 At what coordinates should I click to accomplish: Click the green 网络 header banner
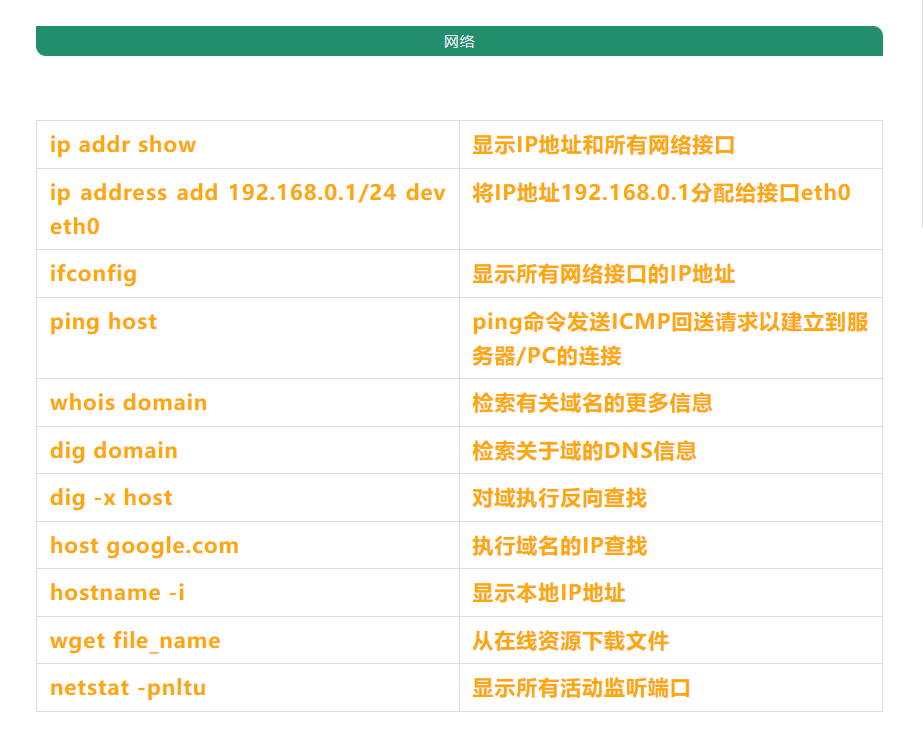click(459, 41)
